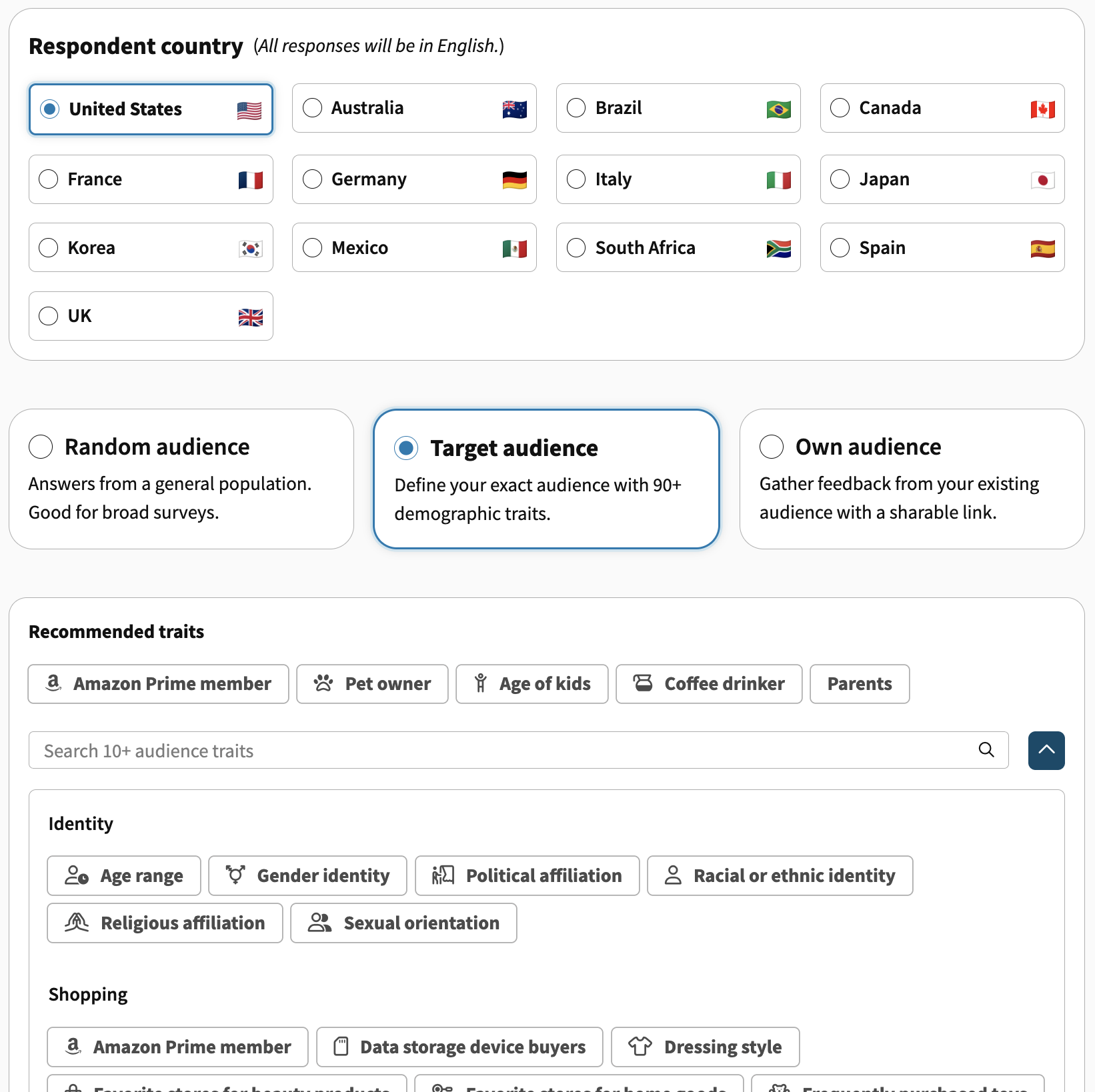This screenshot has width=1095, height=1092.
Task: Click the Gender identity symbol icon
Action: click(x=235, y=875)
